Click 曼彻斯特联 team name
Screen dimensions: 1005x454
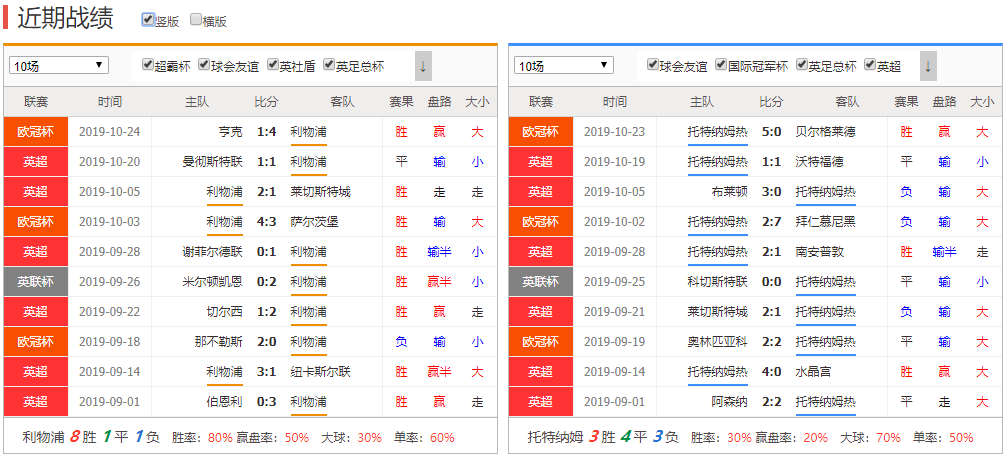[x=213, y=162]
